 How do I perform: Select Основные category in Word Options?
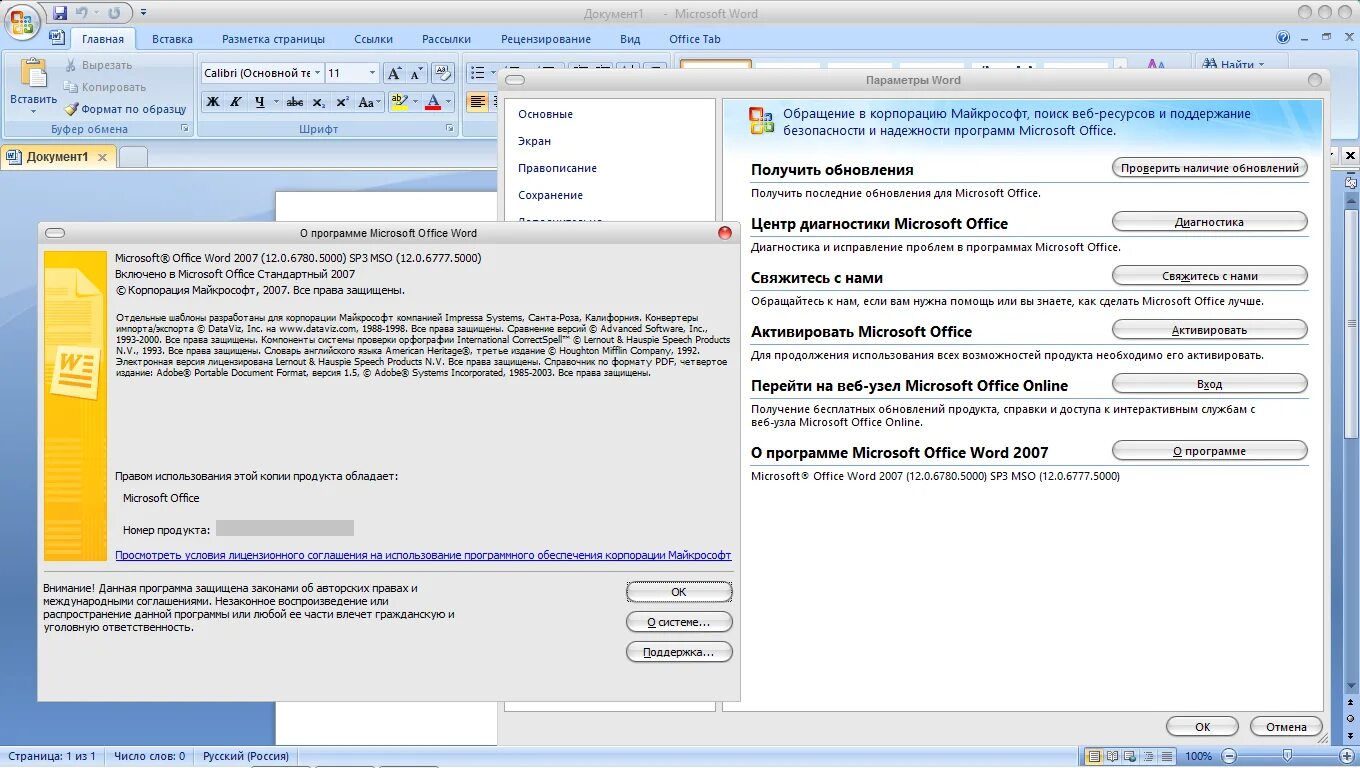[x=545, y=114]
